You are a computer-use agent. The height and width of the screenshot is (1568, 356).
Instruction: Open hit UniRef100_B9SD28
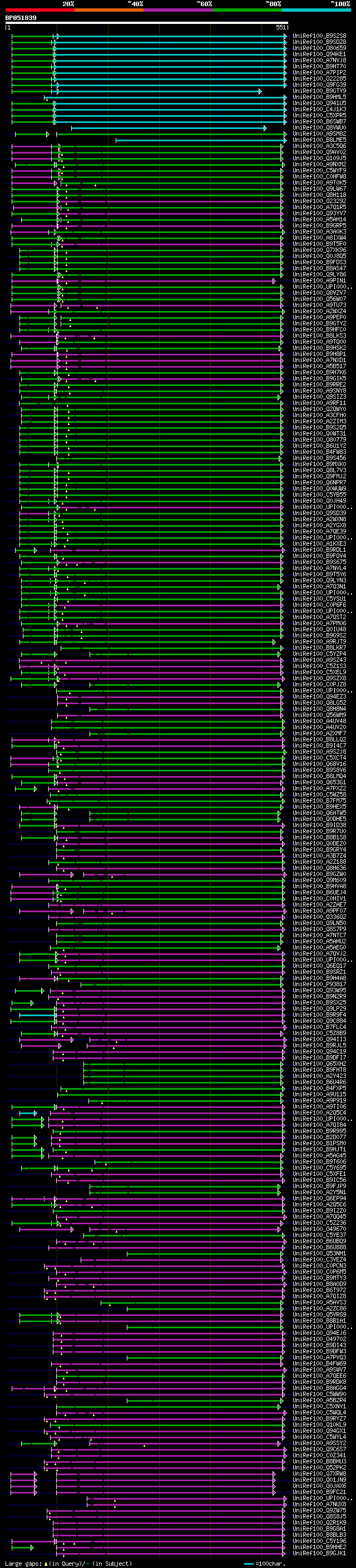(x=319, y=42)
